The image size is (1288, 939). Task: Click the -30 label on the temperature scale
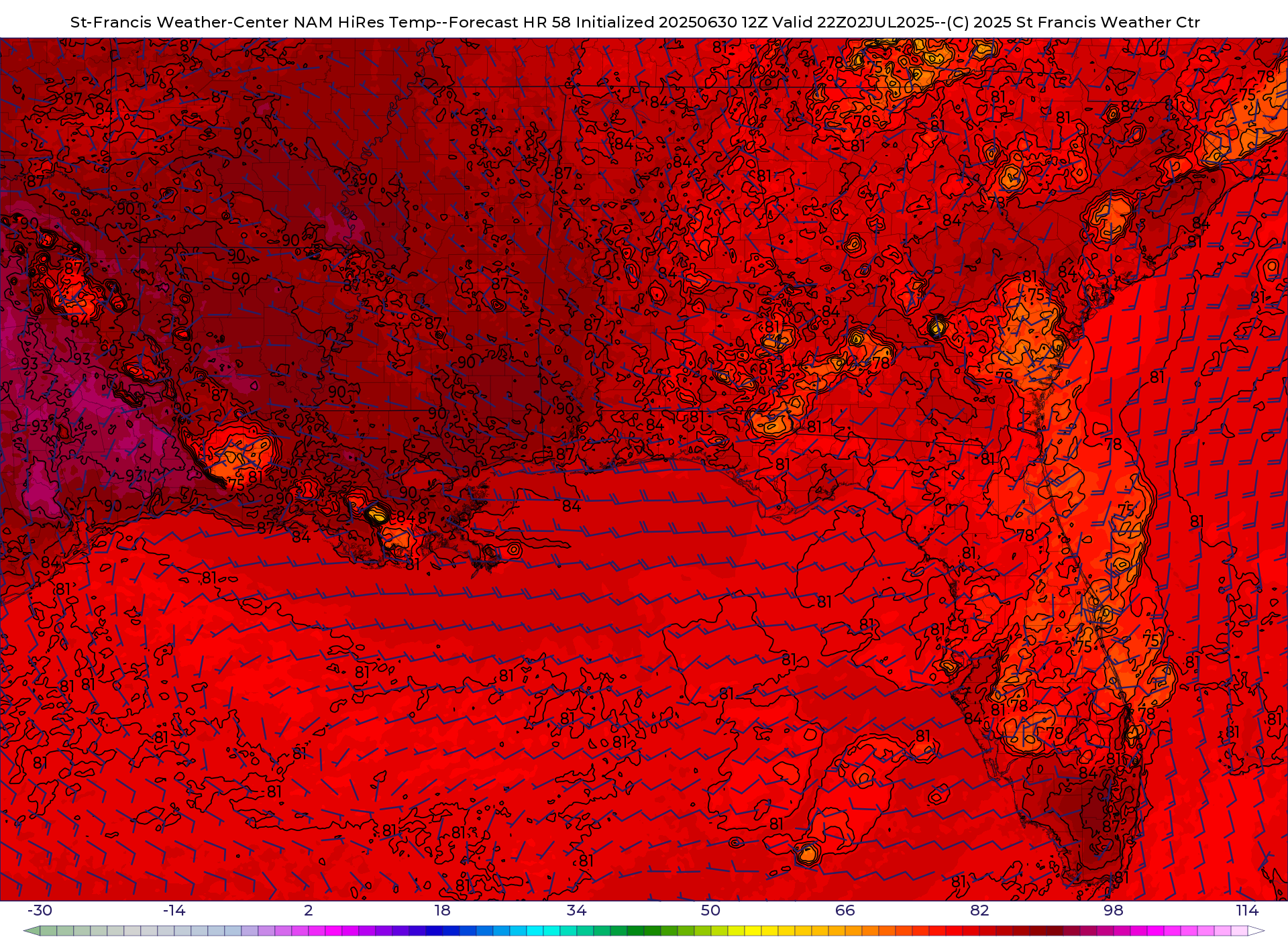(40, 910)
